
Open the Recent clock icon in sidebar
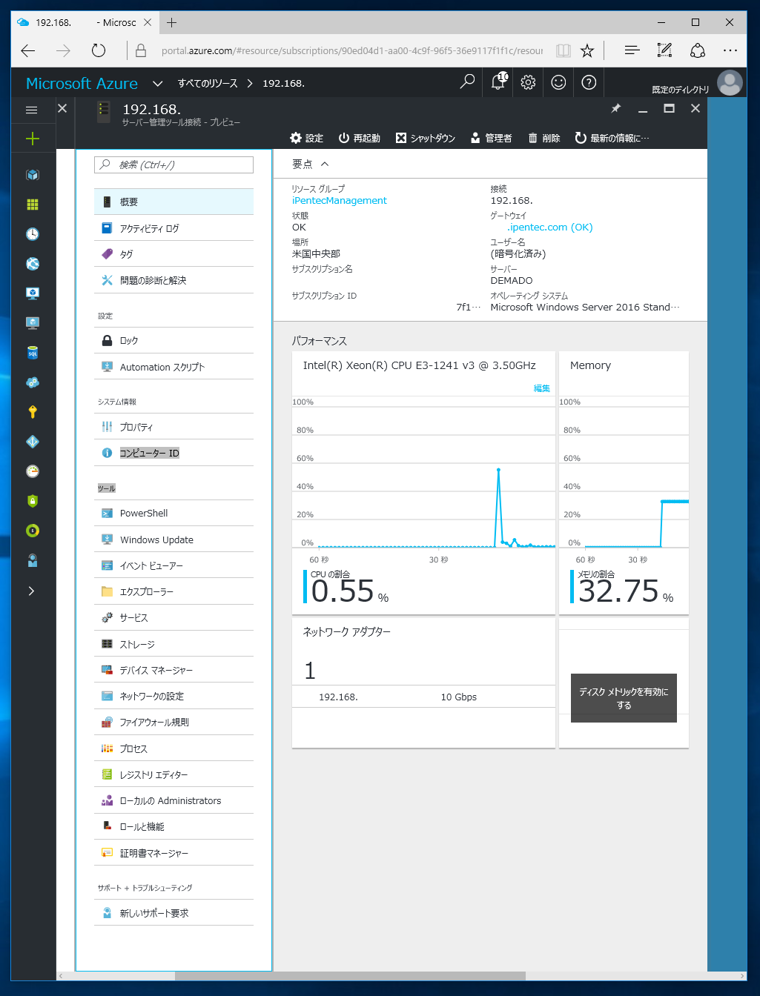pyautogui.click(x=32, y=234)
